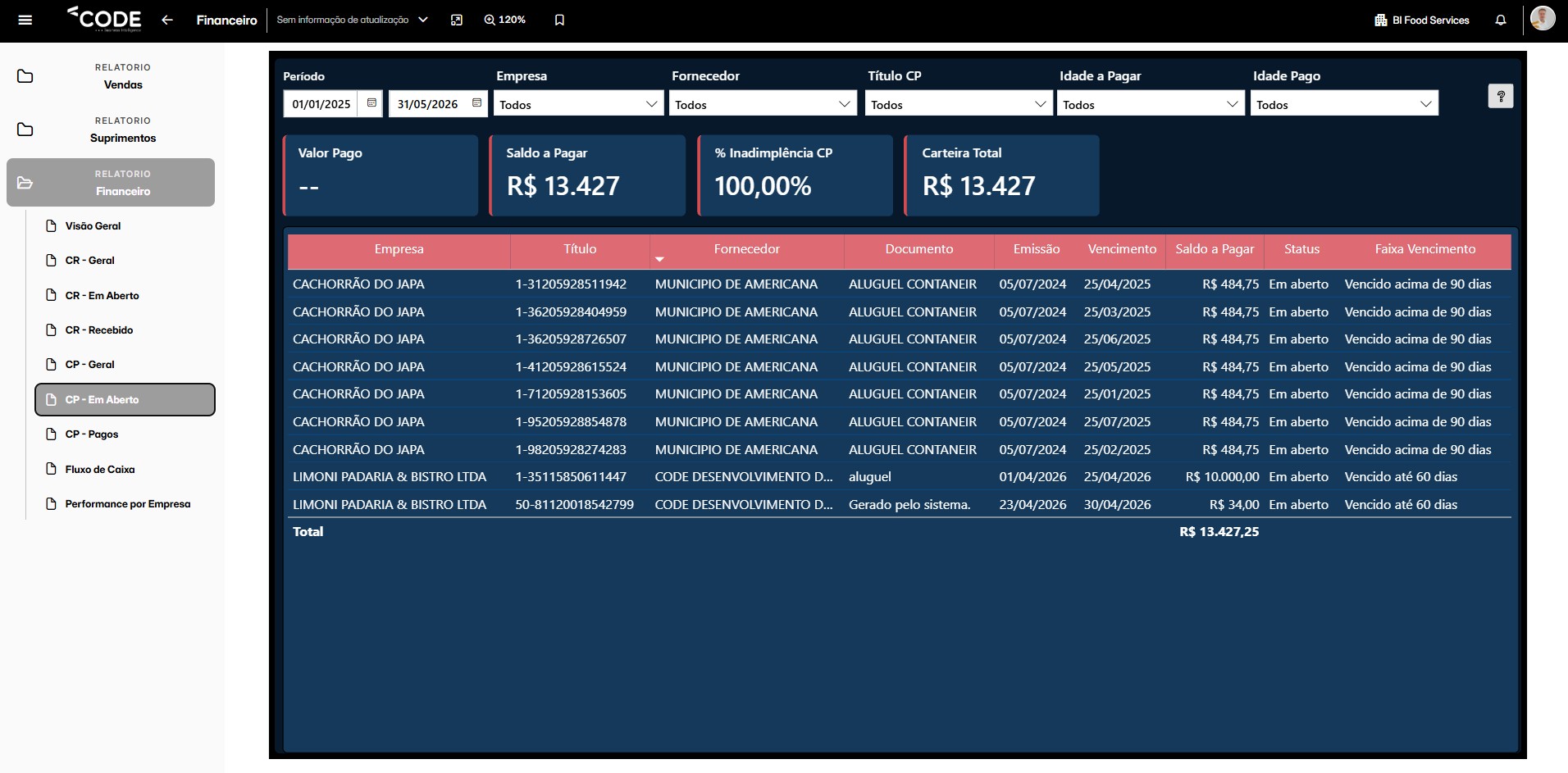Click the 120% zoom magnifier
Viewport: 1568px width, 773px height.
[x=490, y=20]
